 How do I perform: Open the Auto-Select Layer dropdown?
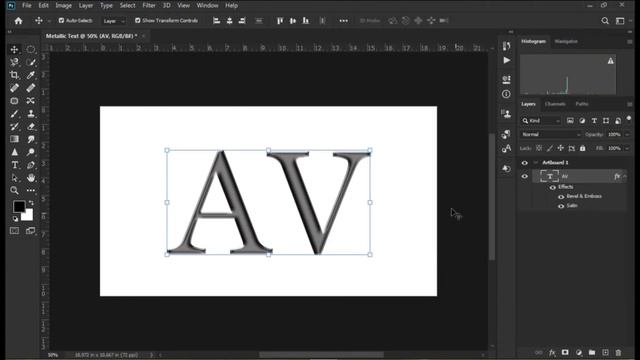tap(114, 21)
